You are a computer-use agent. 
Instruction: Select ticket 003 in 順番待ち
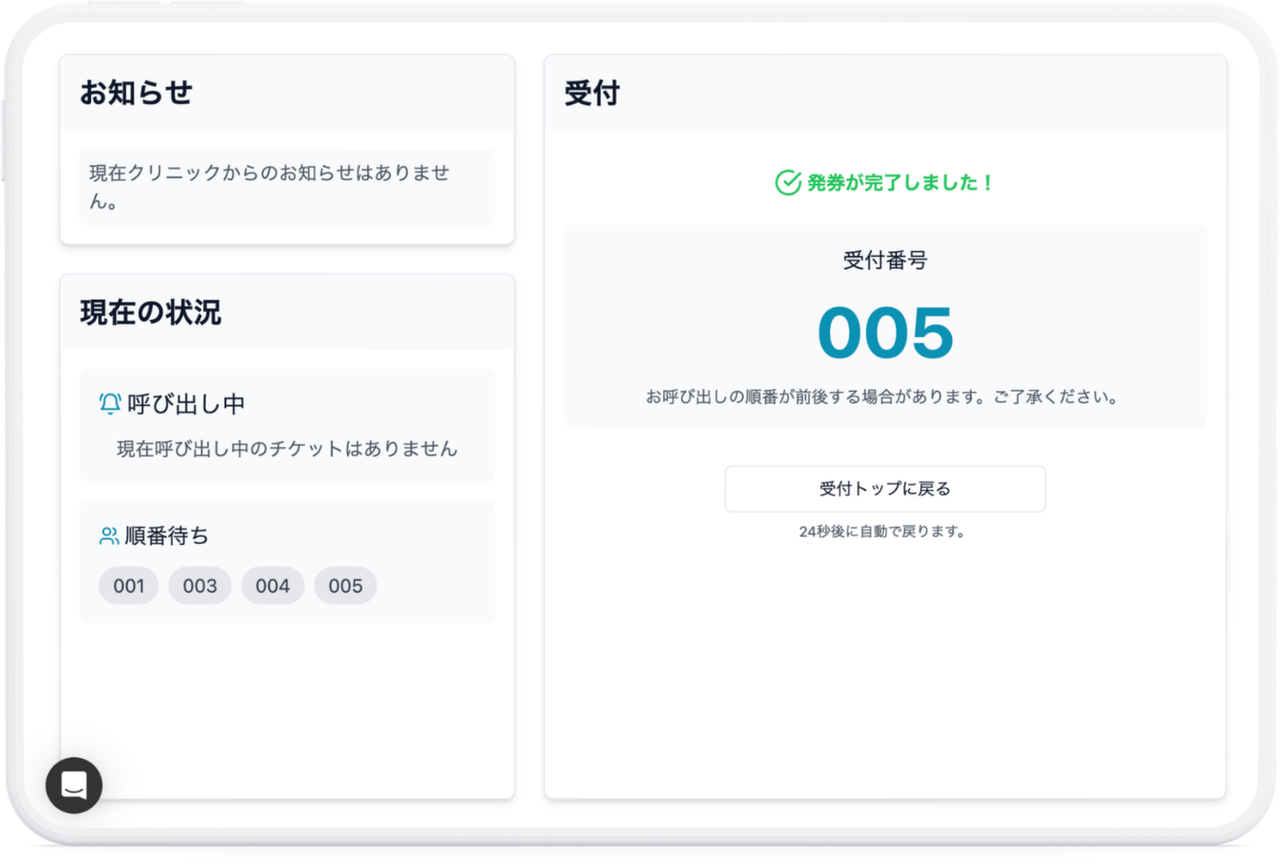[200, 586]
